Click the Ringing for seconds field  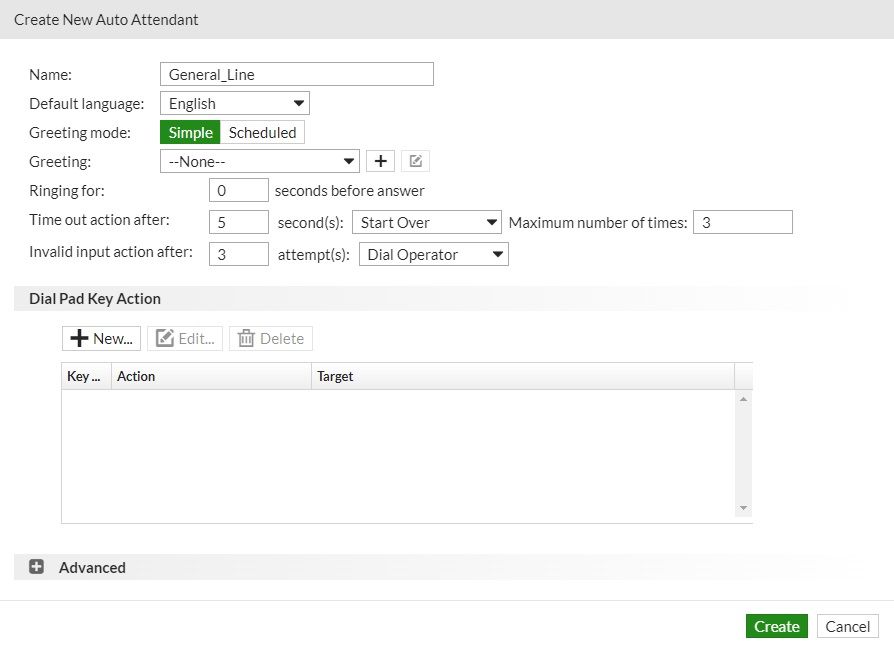click(239, 190)
